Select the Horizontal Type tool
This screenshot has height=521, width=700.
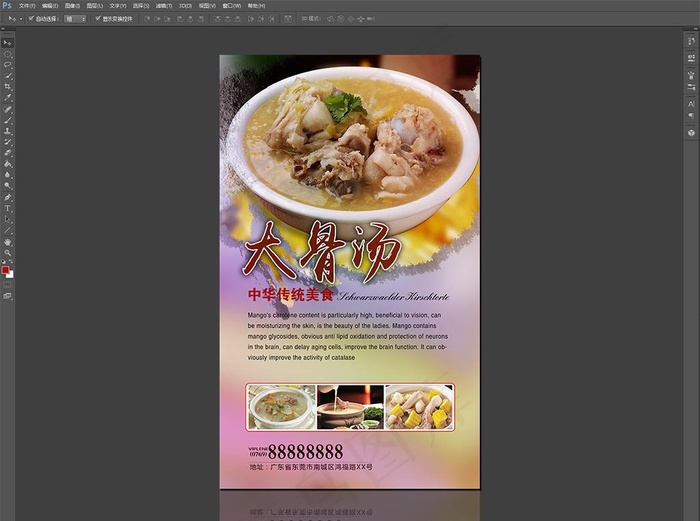point(8,208)
